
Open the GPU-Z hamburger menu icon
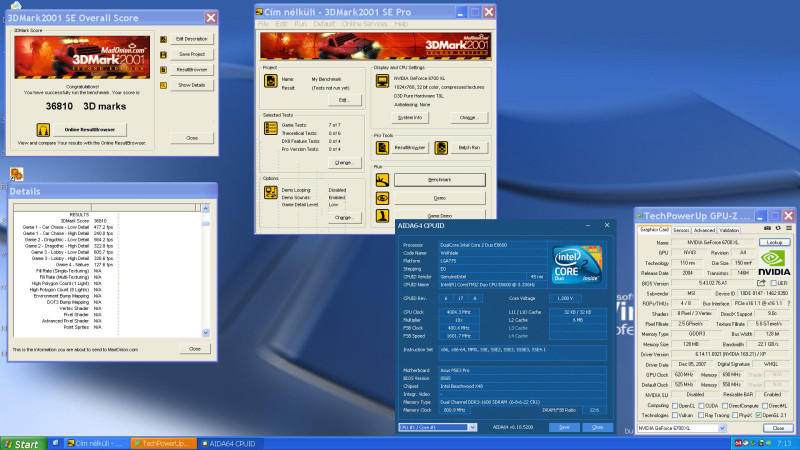789,229
